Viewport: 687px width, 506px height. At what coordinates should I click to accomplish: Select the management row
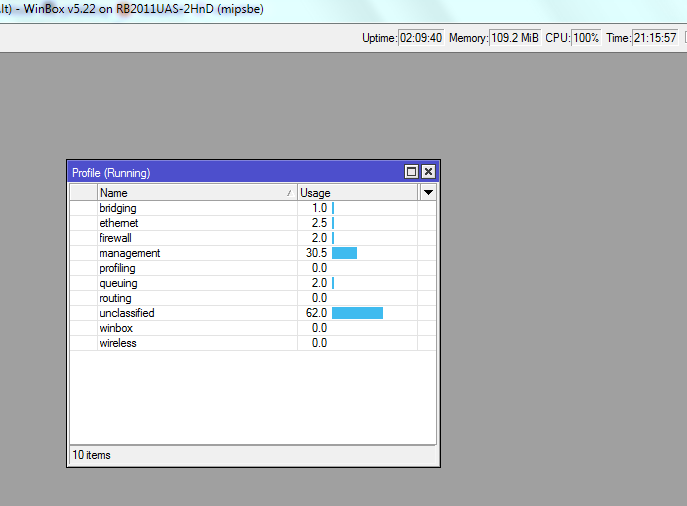[253, 253]
